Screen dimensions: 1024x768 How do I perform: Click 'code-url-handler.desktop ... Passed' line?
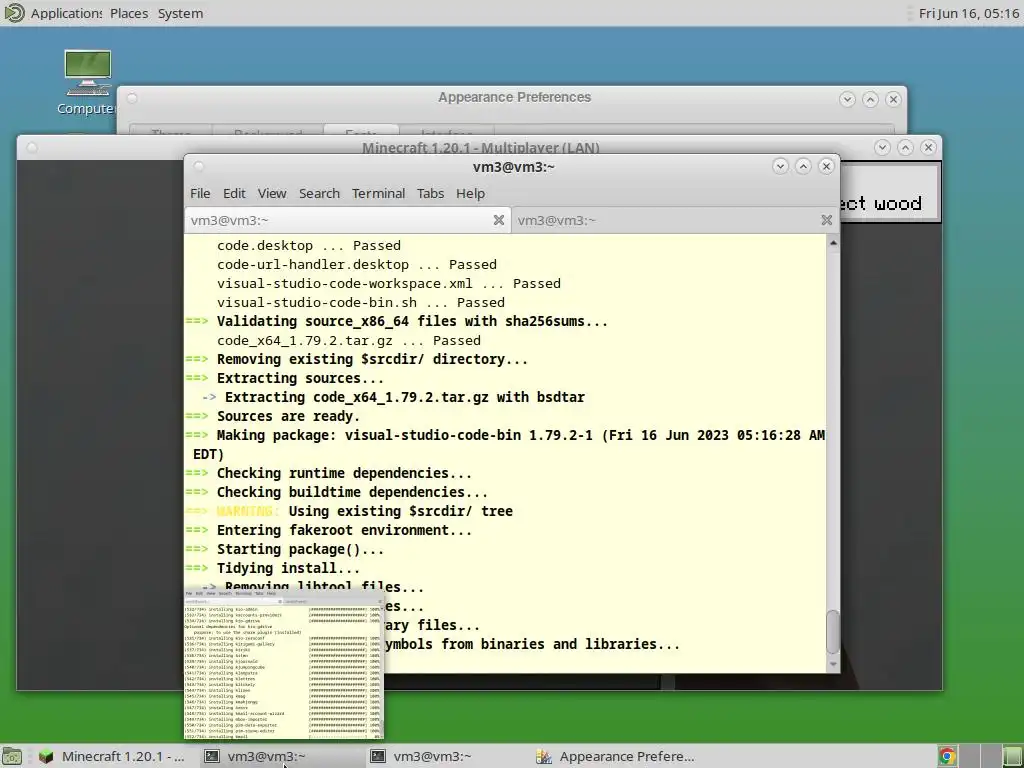(357, 264)
